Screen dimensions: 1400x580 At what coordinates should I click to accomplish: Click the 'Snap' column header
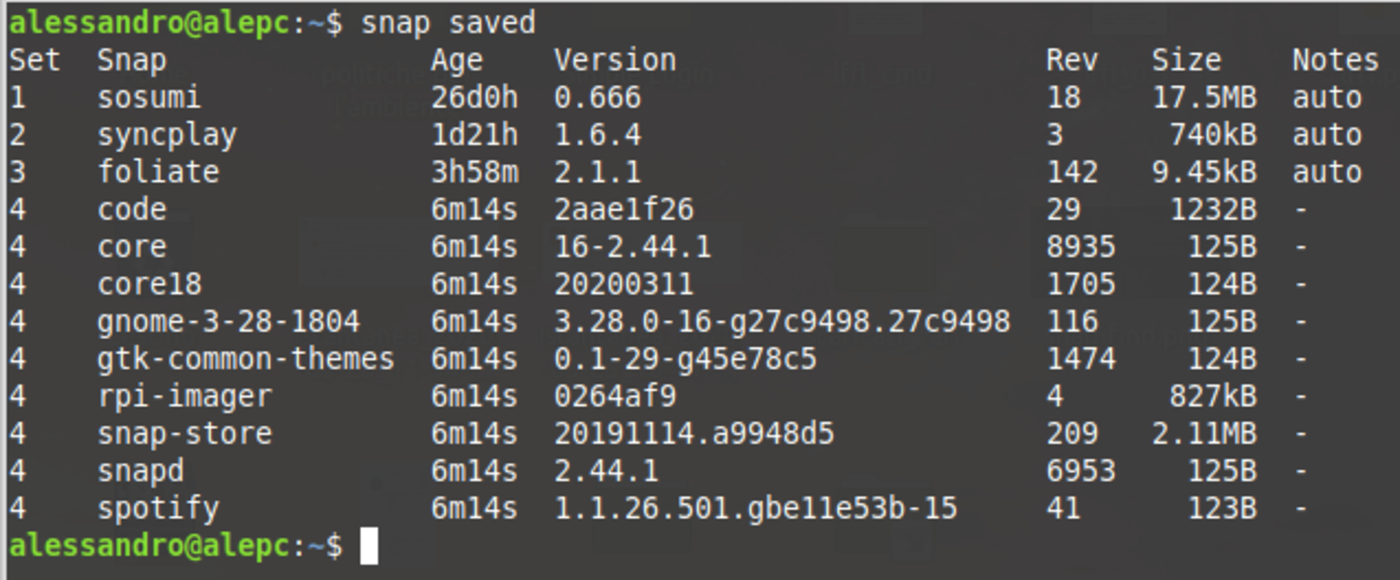pos(132,60)
